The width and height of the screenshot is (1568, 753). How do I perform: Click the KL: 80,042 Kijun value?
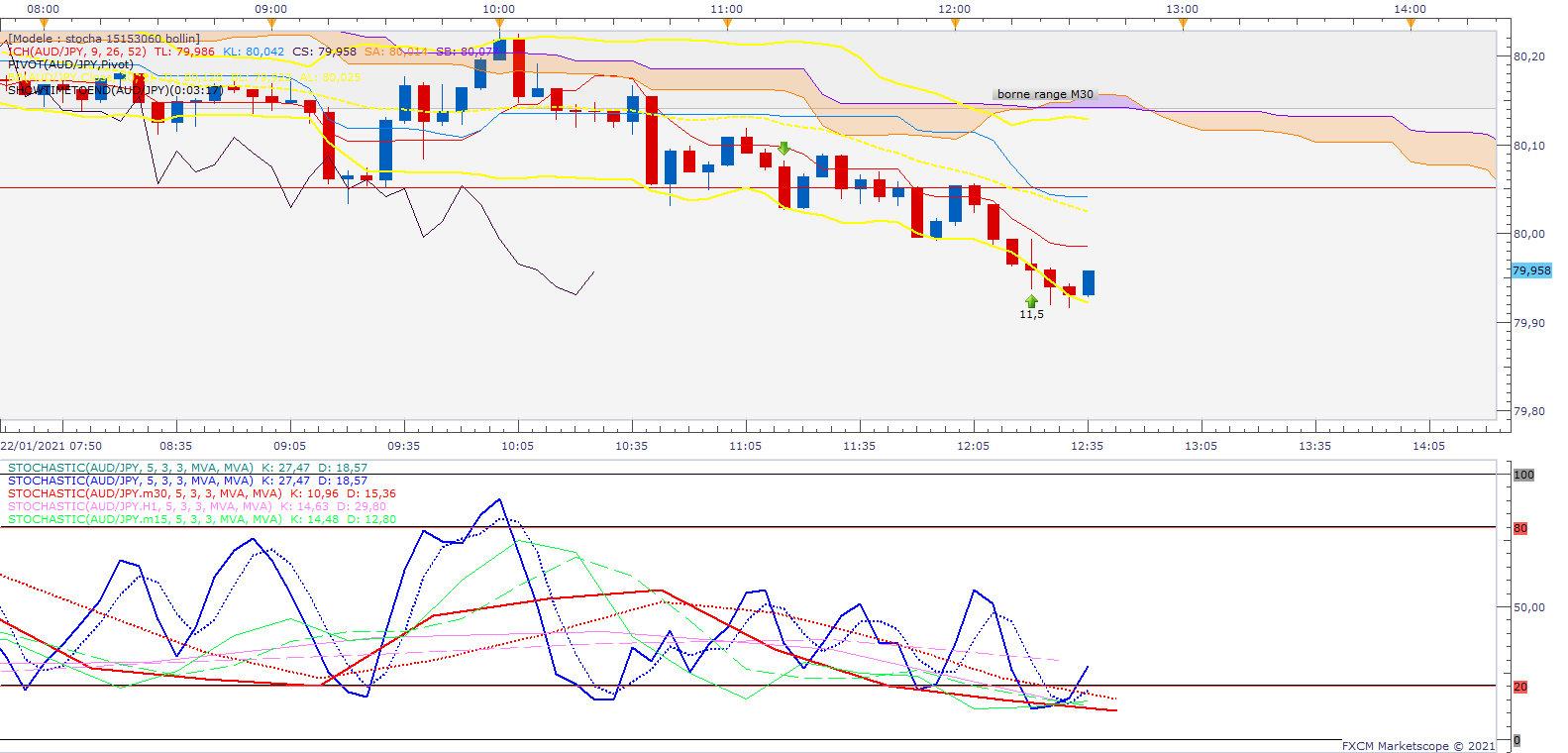tap(254, 52)
